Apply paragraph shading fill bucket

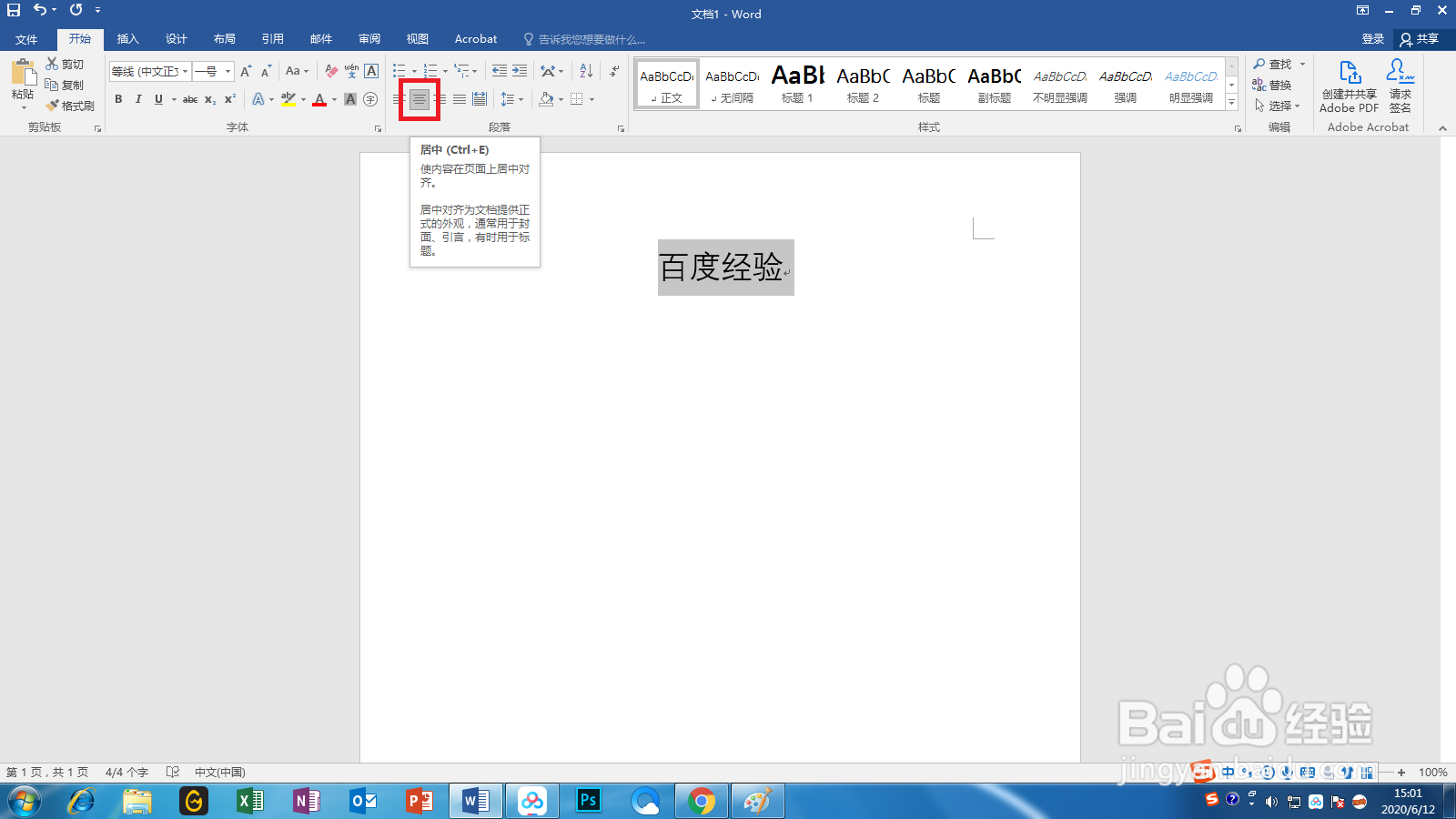tap(546, 99)
